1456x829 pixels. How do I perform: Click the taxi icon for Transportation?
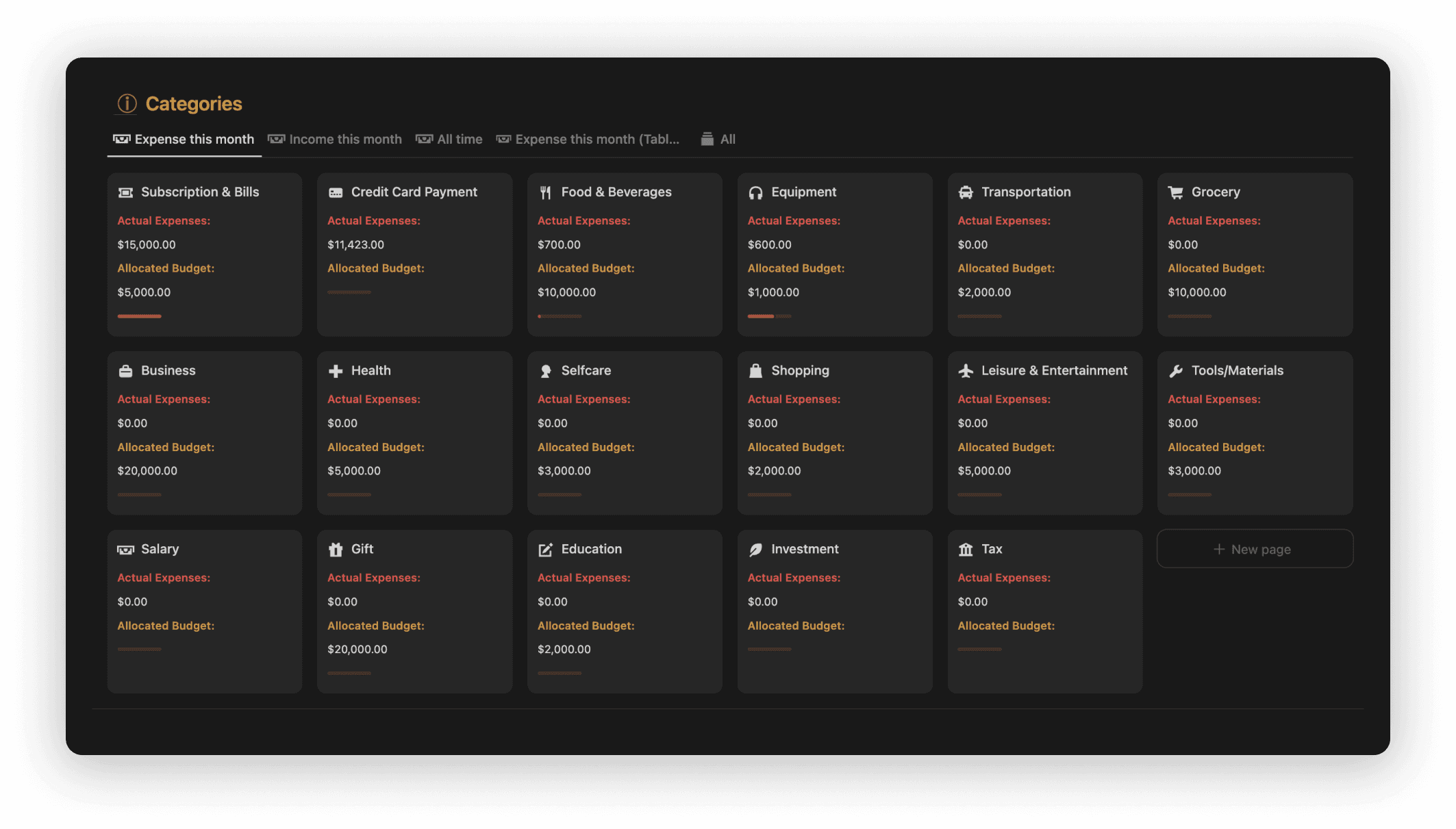[x=966, y=193]
